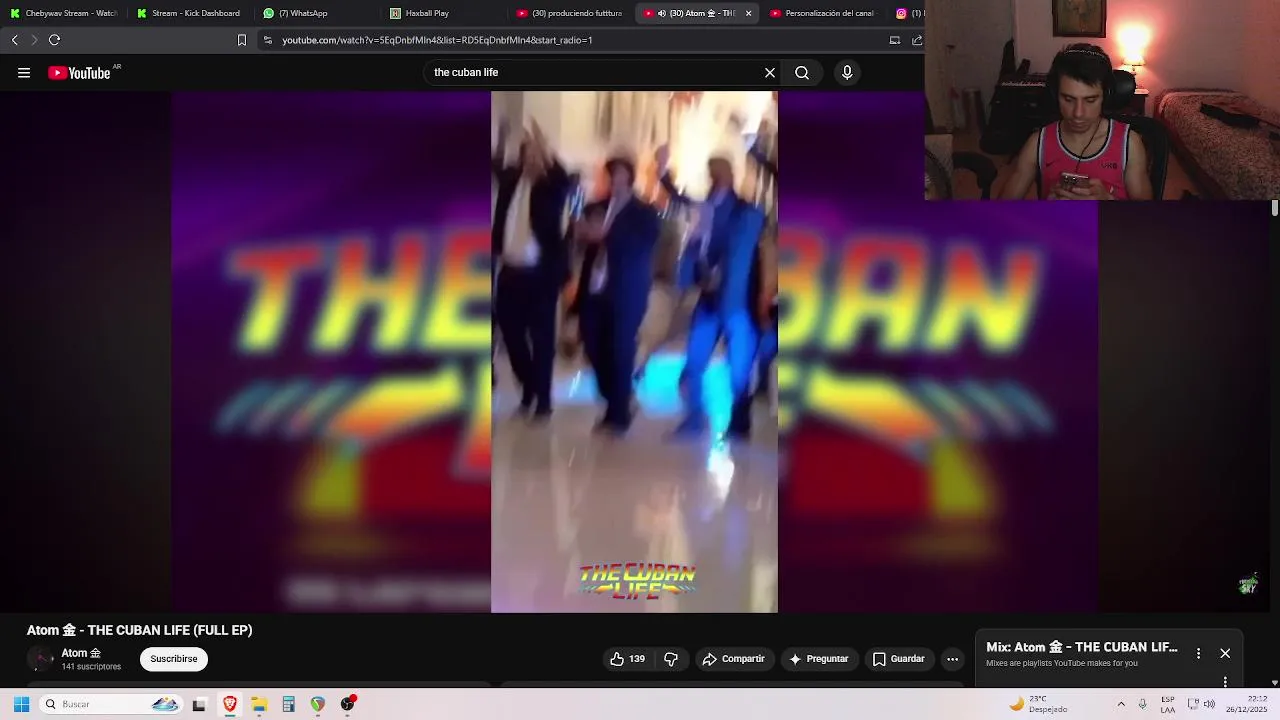Go back with browser back arrow
1280x720 pixels.
click(14, 40)
